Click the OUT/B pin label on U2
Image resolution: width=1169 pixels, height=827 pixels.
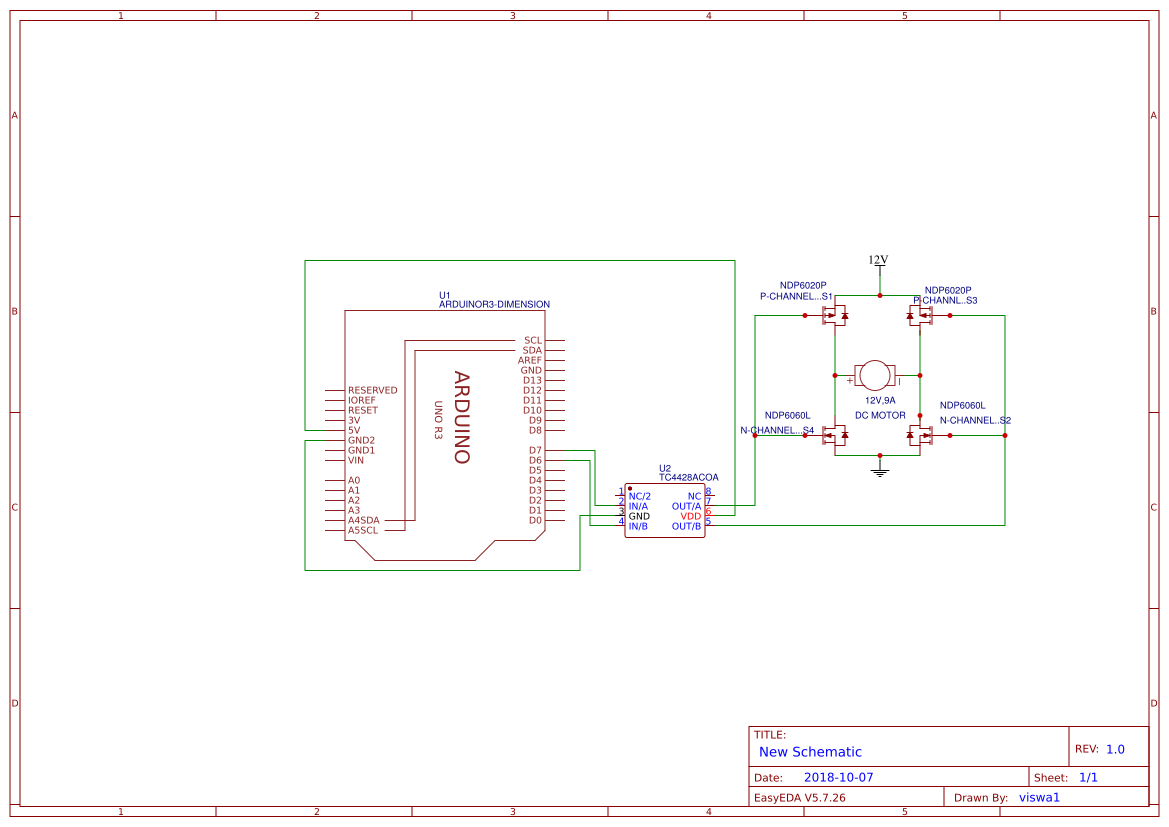click(687, 526)
